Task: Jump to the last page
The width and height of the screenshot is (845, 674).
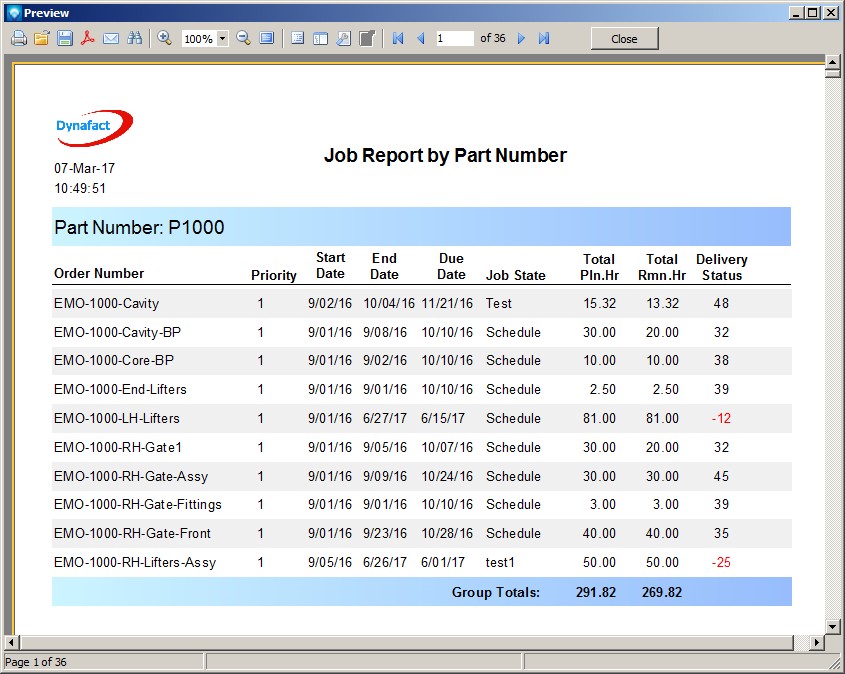Action: pos(544,39)
